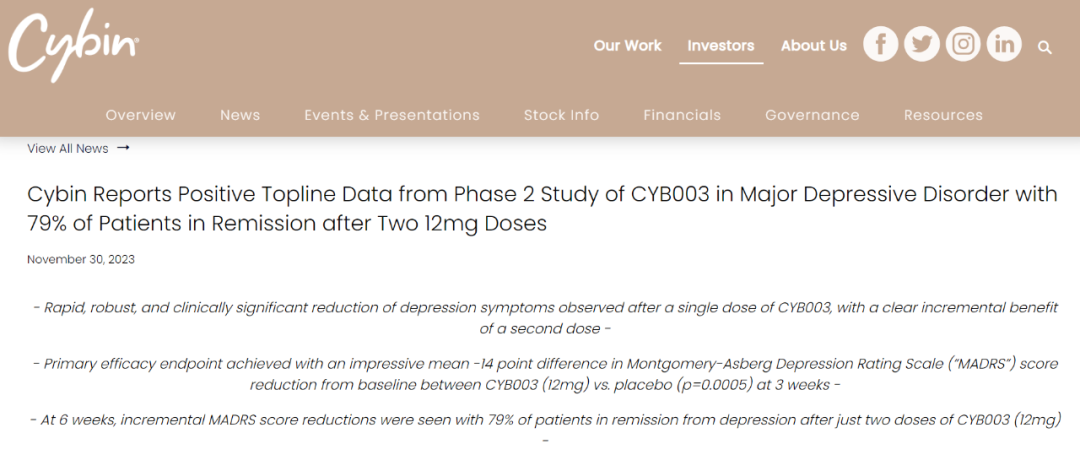Click the View All News link
This screenshot has width=1080, height=455.
(67, 148)
